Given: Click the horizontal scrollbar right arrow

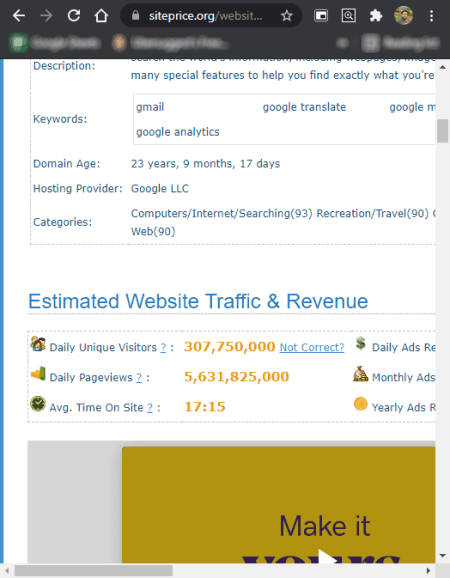Looking at the screenshot, I should (x=428, y=571).
